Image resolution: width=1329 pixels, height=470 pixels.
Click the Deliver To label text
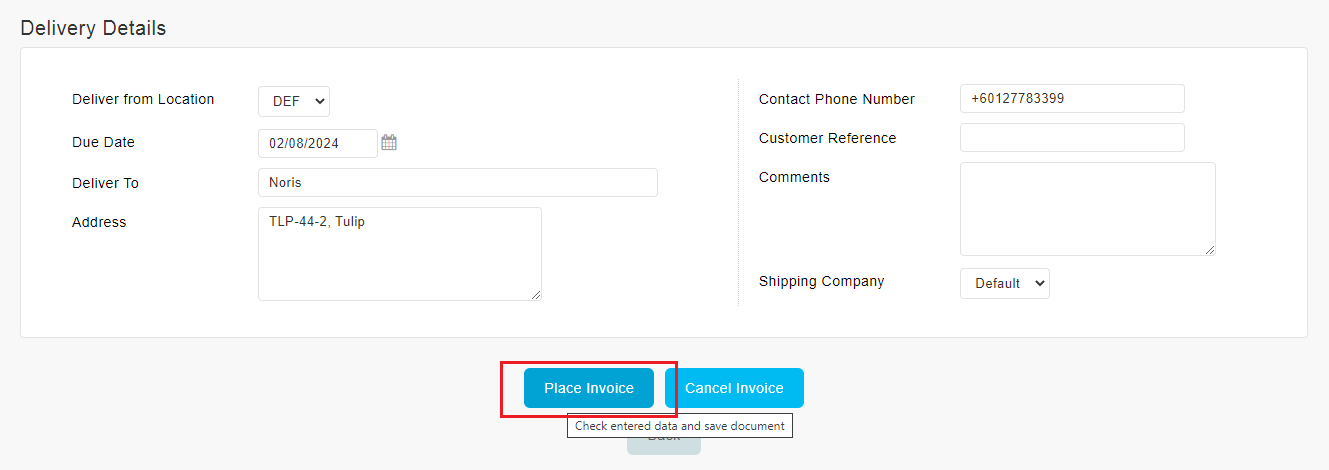(x=105, y=183)
